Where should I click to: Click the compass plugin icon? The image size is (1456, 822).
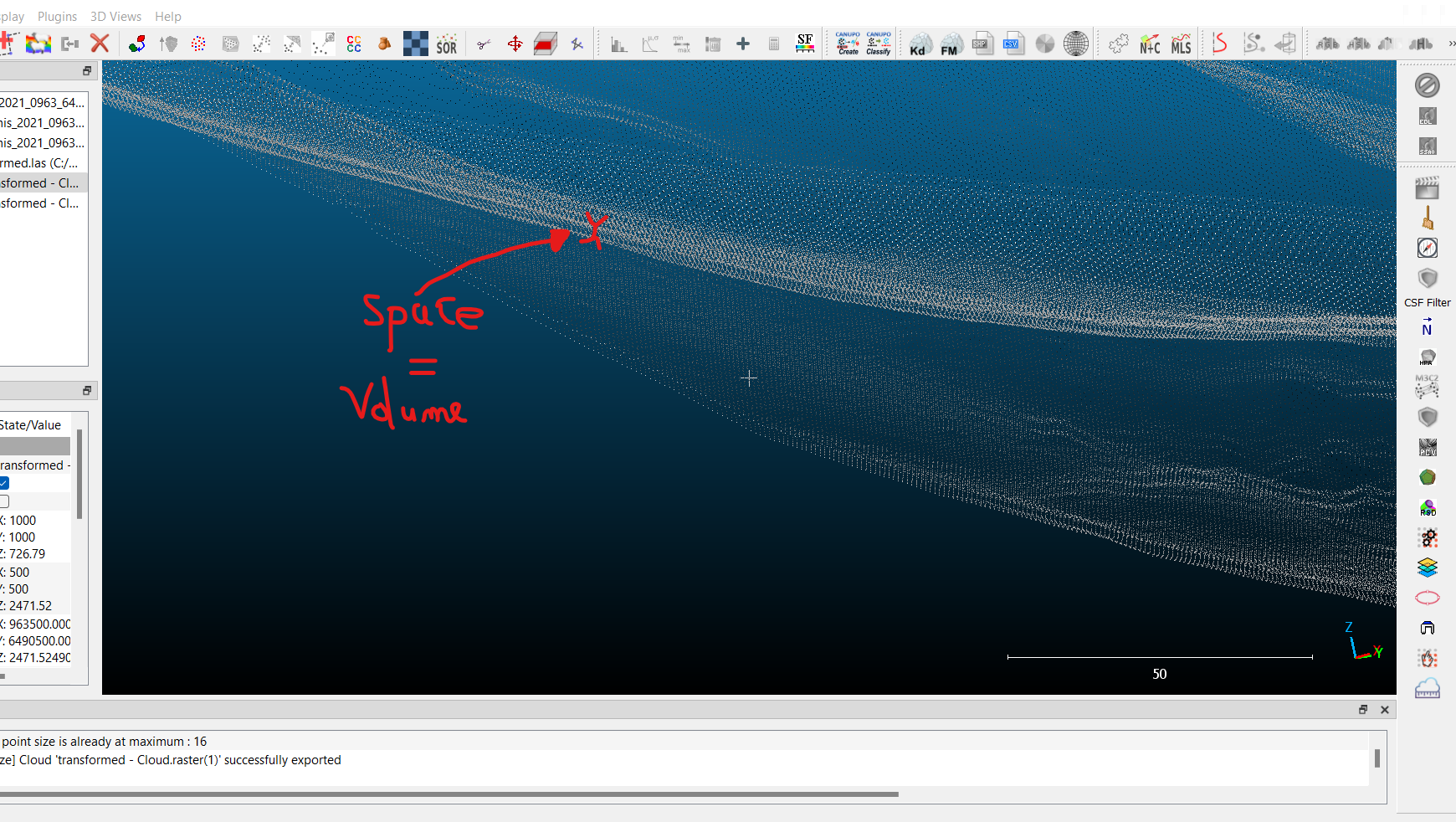point(1428,248)
